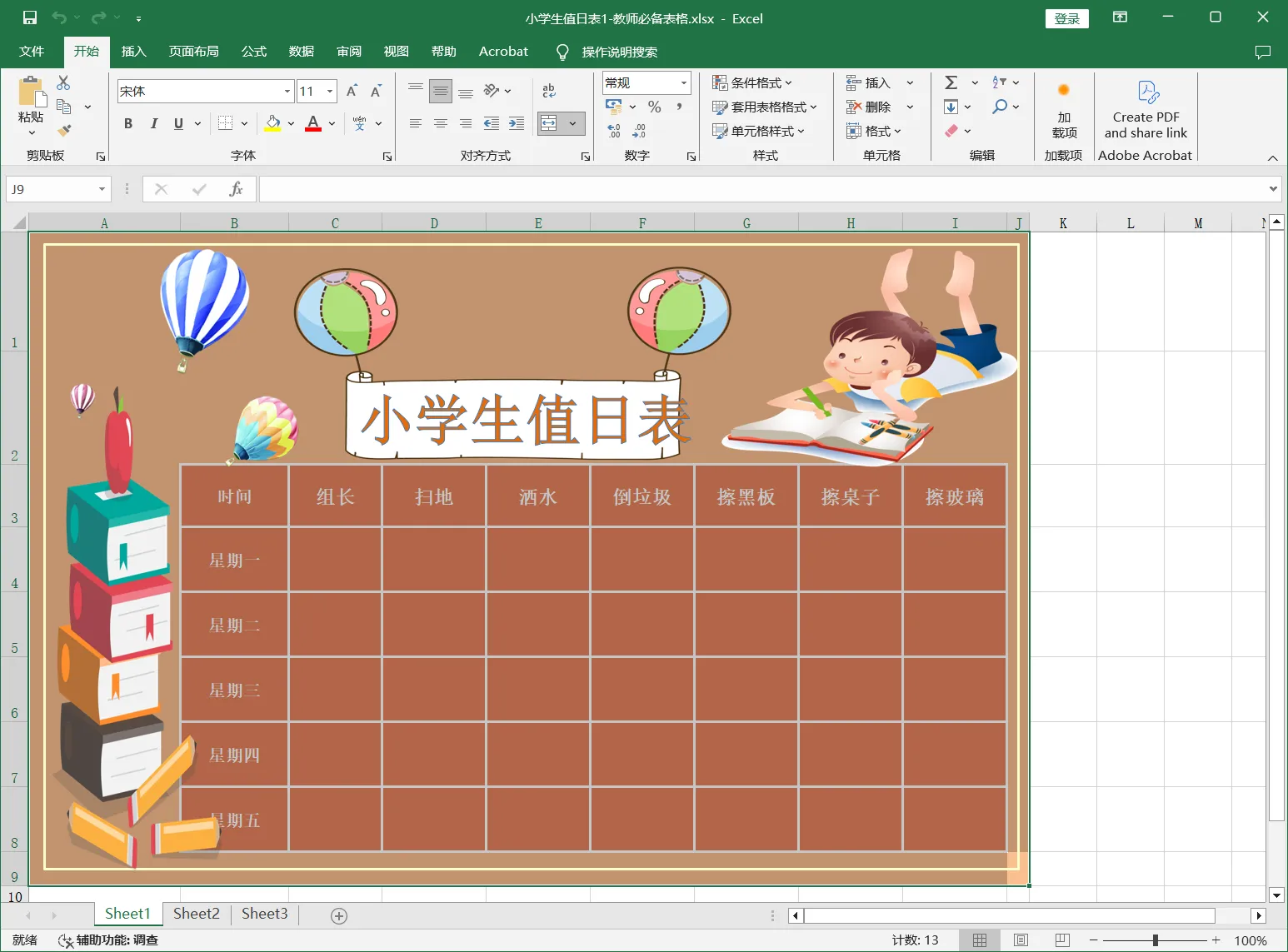Click zoom in plus button
This screenshot has height=952, width=1288.
click(1216, 940)
